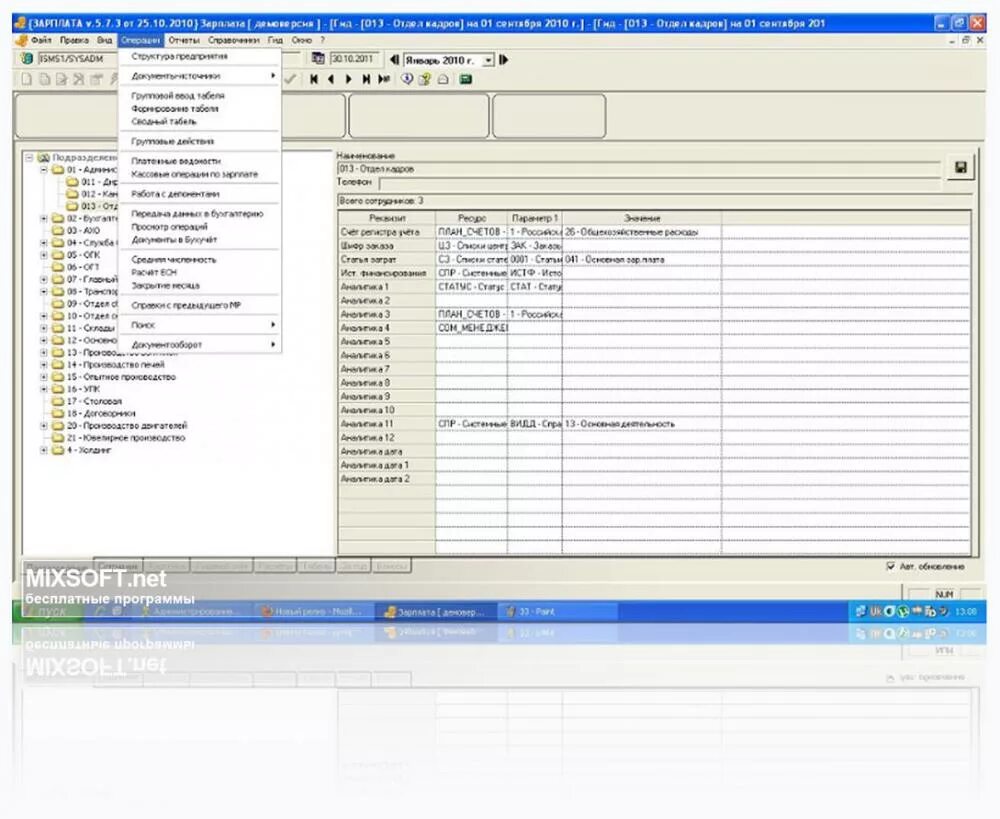The height and width of the screenshot is (819, 1000).
Task: Click the copy document toolbar icon
Action: tap(44, 79)
